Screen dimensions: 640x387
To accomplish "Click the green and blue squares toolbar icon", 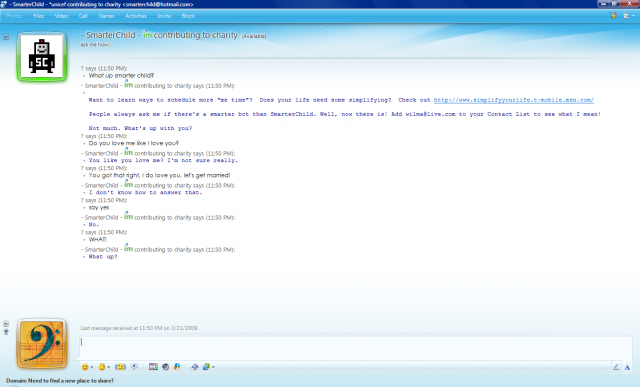I will tap(206, 367).
